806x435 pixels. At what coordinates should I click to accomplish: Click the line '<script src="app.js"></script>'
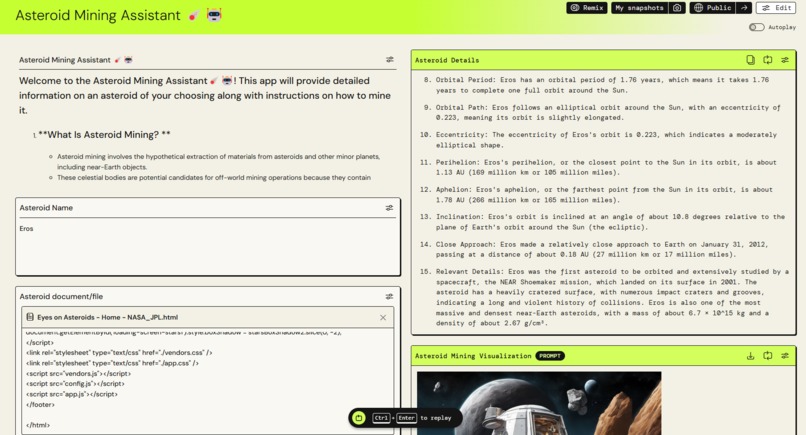coord(71,394)
